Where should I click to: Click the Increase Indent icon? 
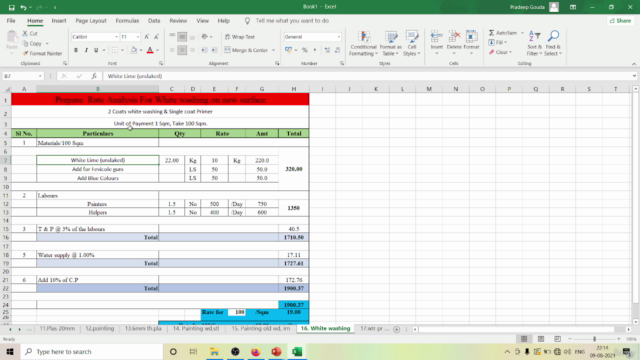(214, 50)
